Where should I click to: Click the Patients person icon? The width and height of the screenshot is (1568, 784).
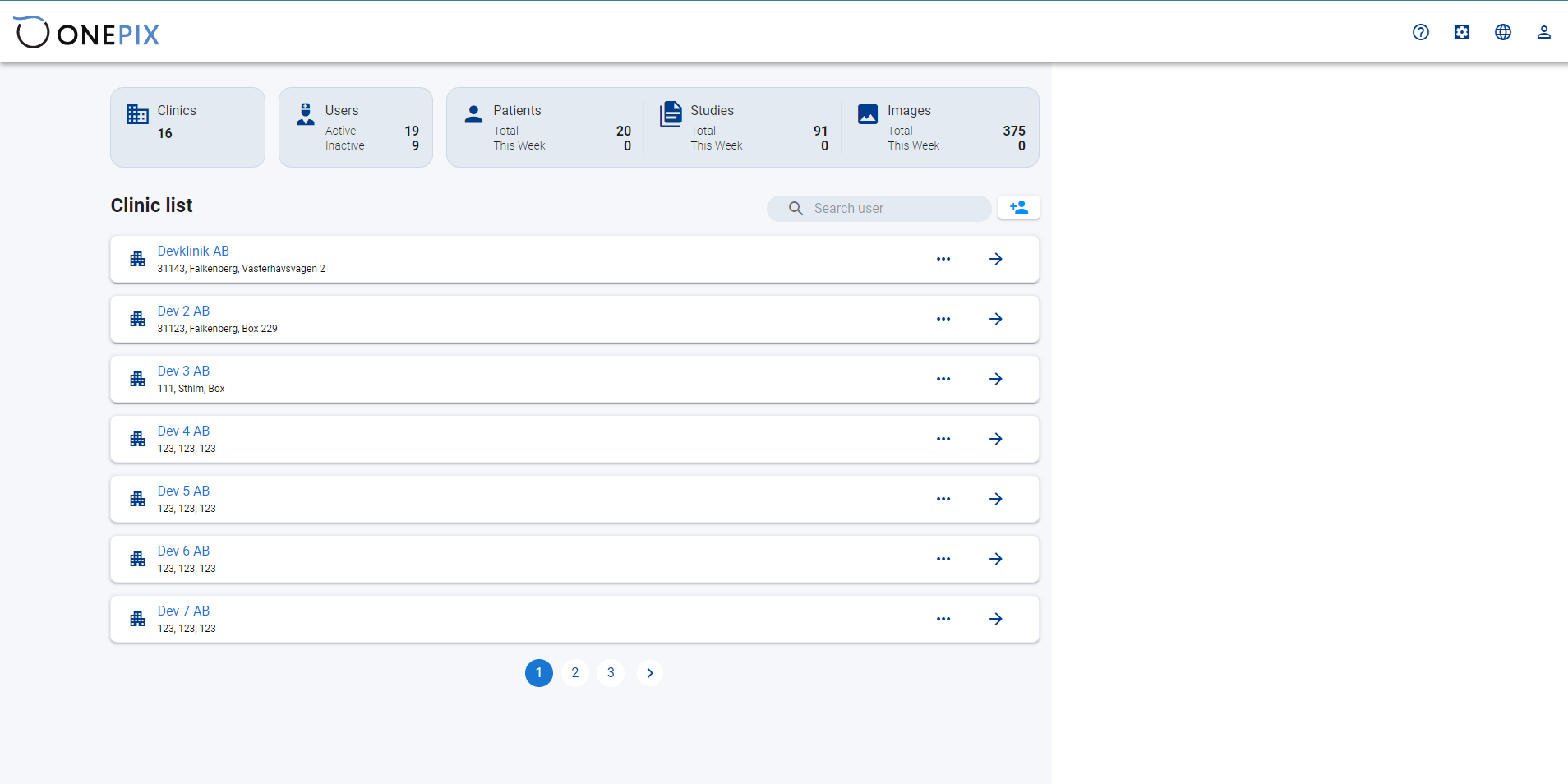coord(473,114)
